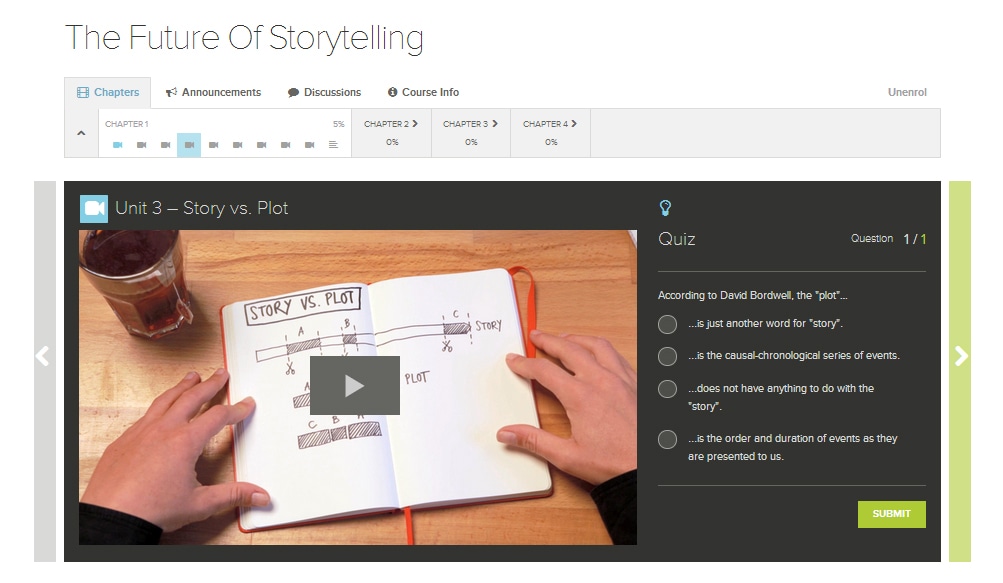Choose answer about order and duration of events

click(666, 438)
